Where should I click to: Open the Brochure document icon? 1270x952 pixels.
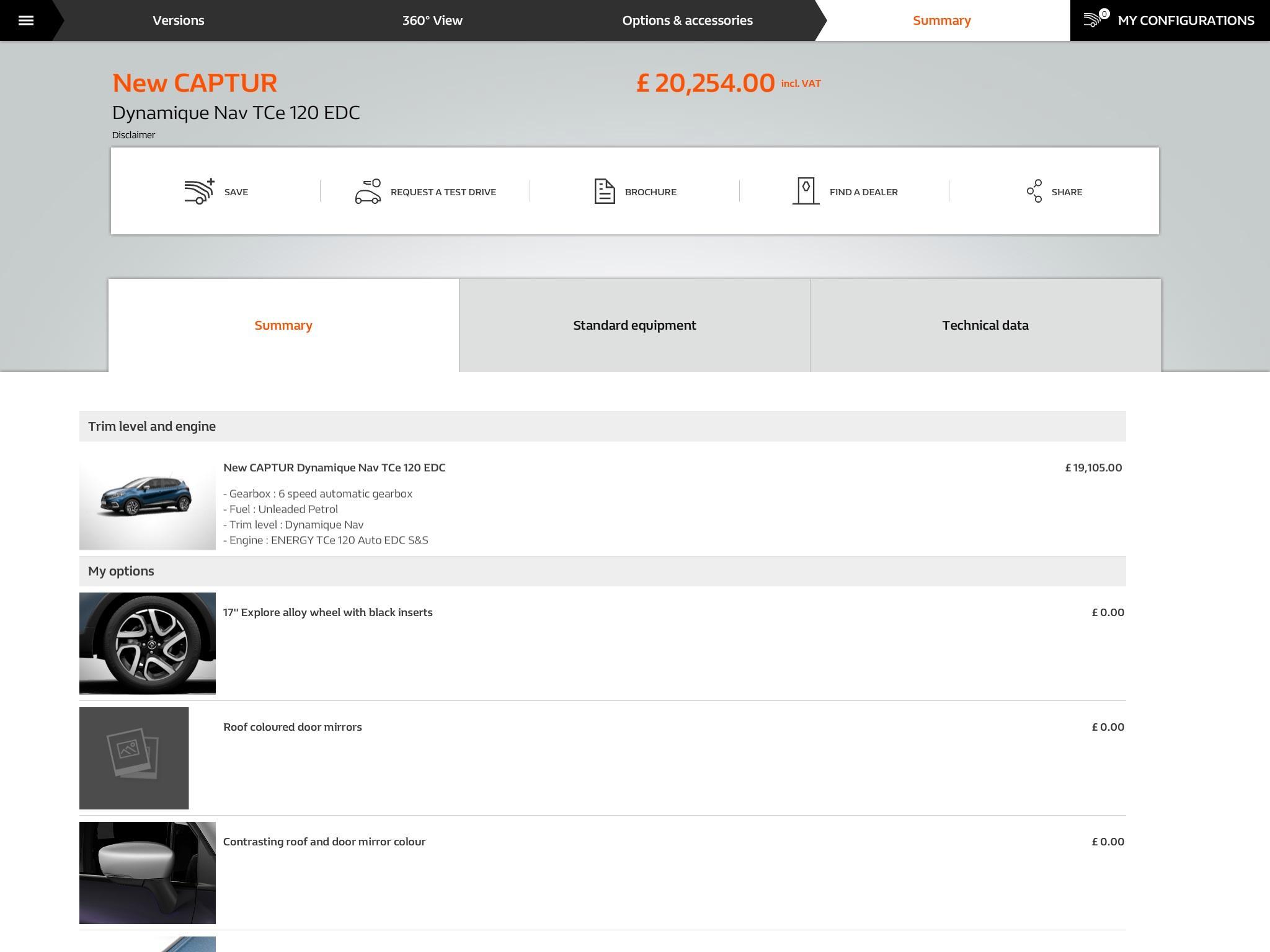point(603,192)
